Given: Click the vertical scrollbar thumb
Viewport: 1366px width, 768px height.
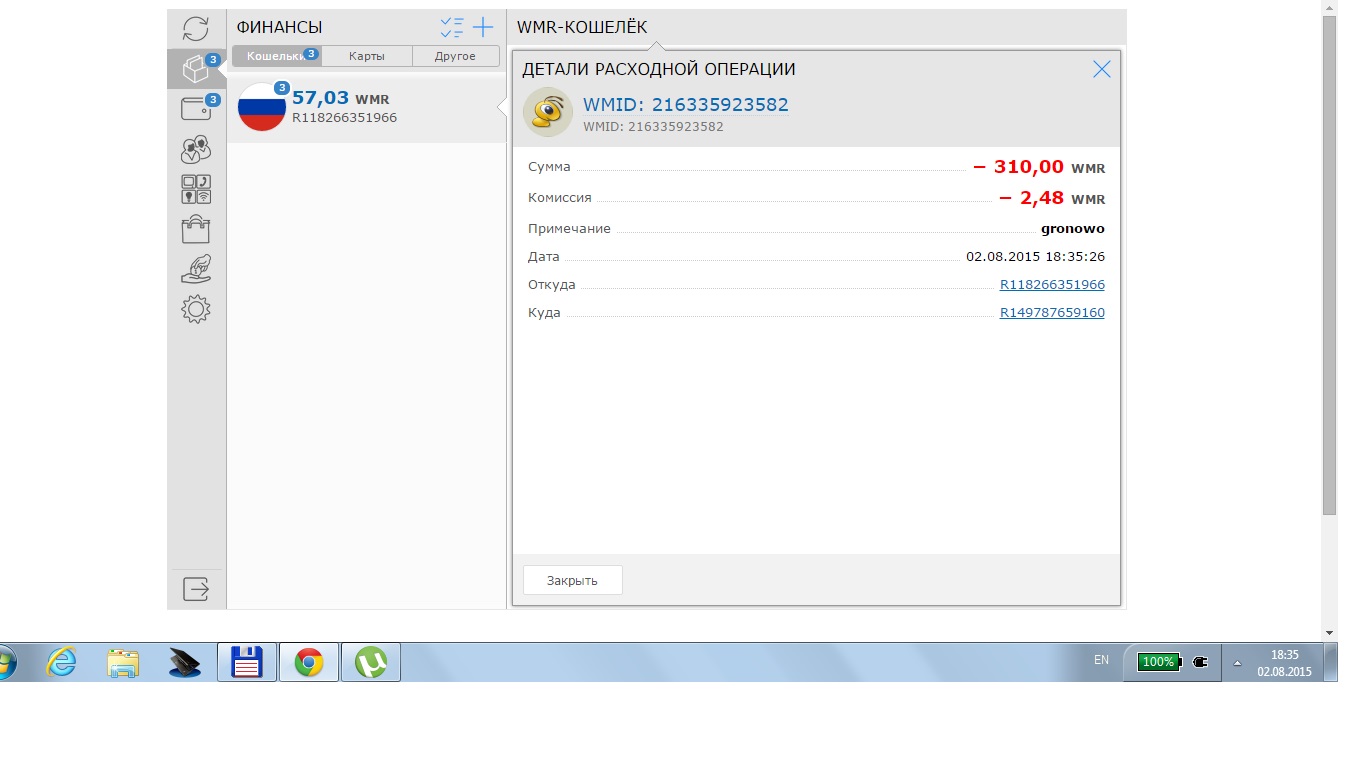Looking at the screenshot, I should 1329,265.
